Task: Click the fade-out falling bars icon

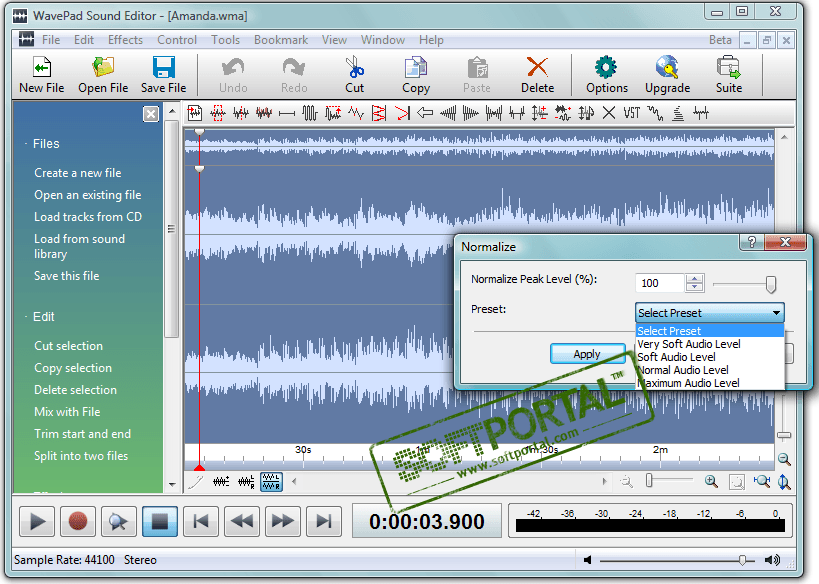Action: 471,113
